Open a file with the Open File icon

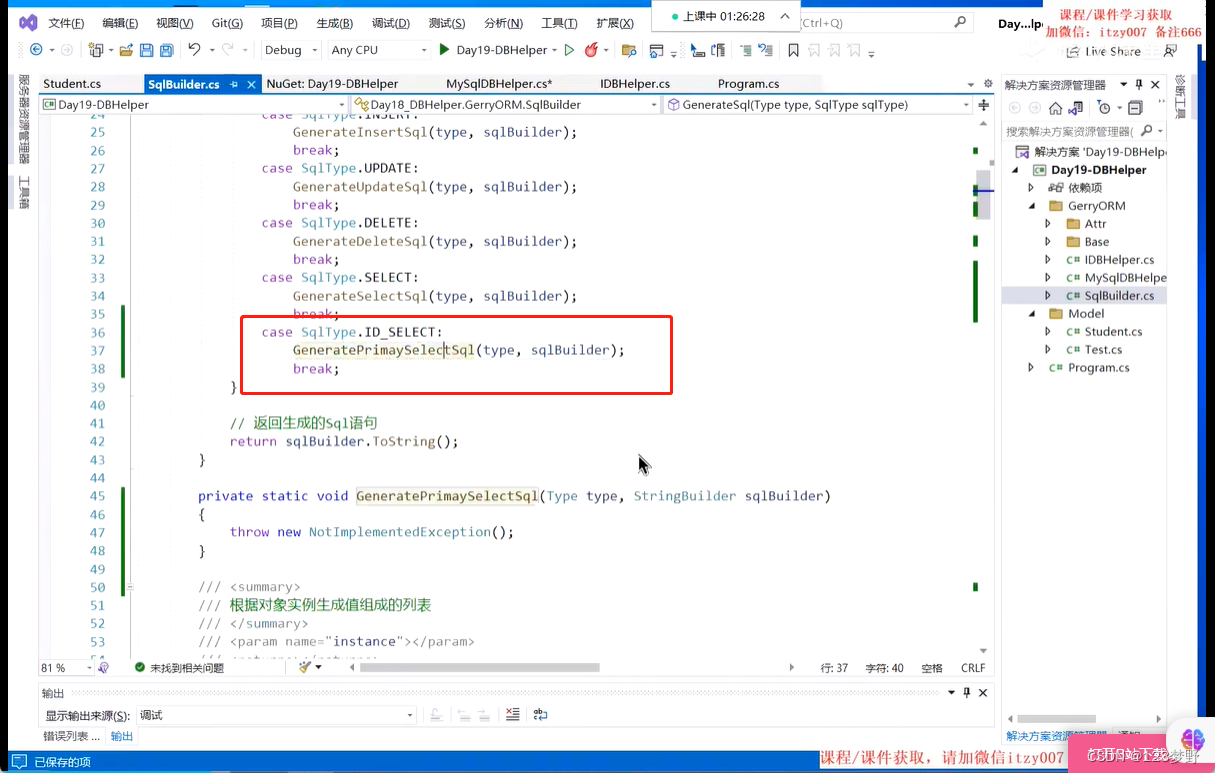(124, 50)
